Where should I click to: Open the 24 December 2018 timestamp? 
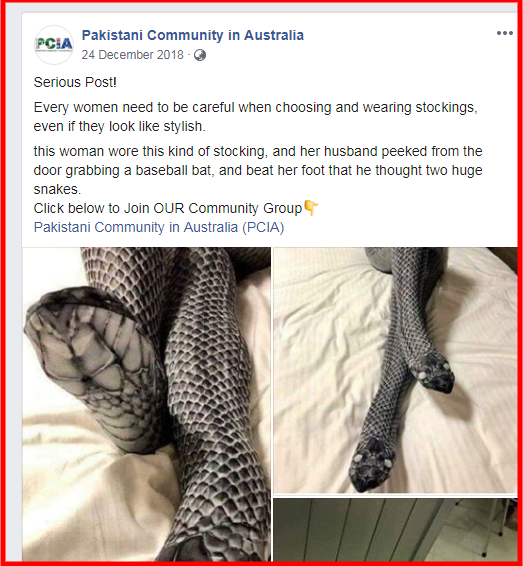(132, 55)
